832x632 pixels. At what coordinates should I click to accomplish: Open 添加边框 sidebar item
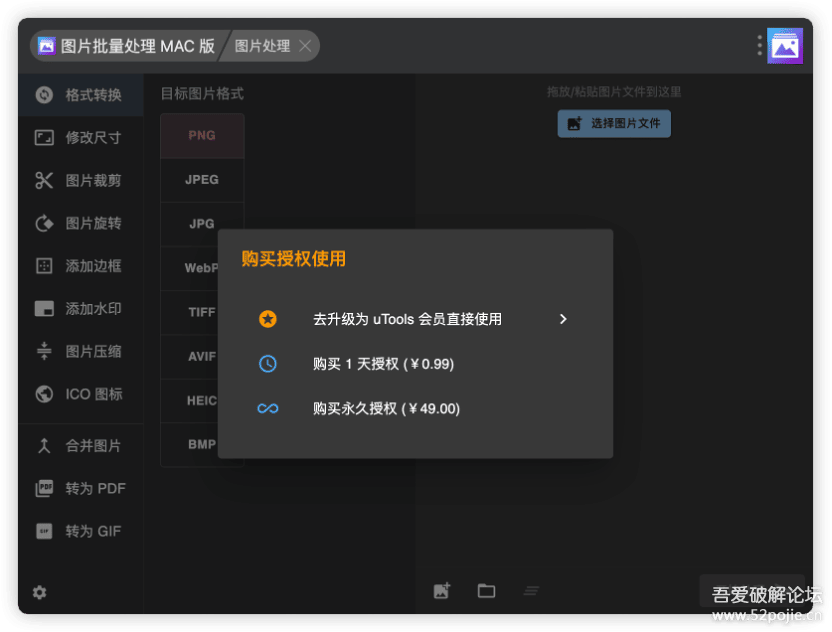(x=81, y=266)
